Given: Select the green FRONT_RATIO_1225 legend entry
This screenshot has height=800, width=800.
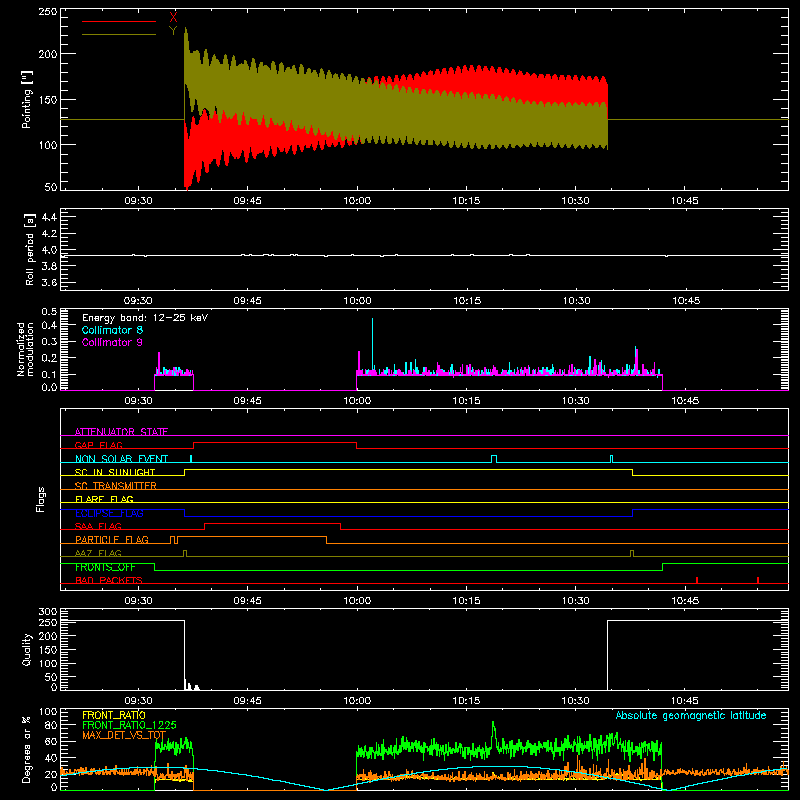Looking at the screenshot, I should tap(129, 725).
